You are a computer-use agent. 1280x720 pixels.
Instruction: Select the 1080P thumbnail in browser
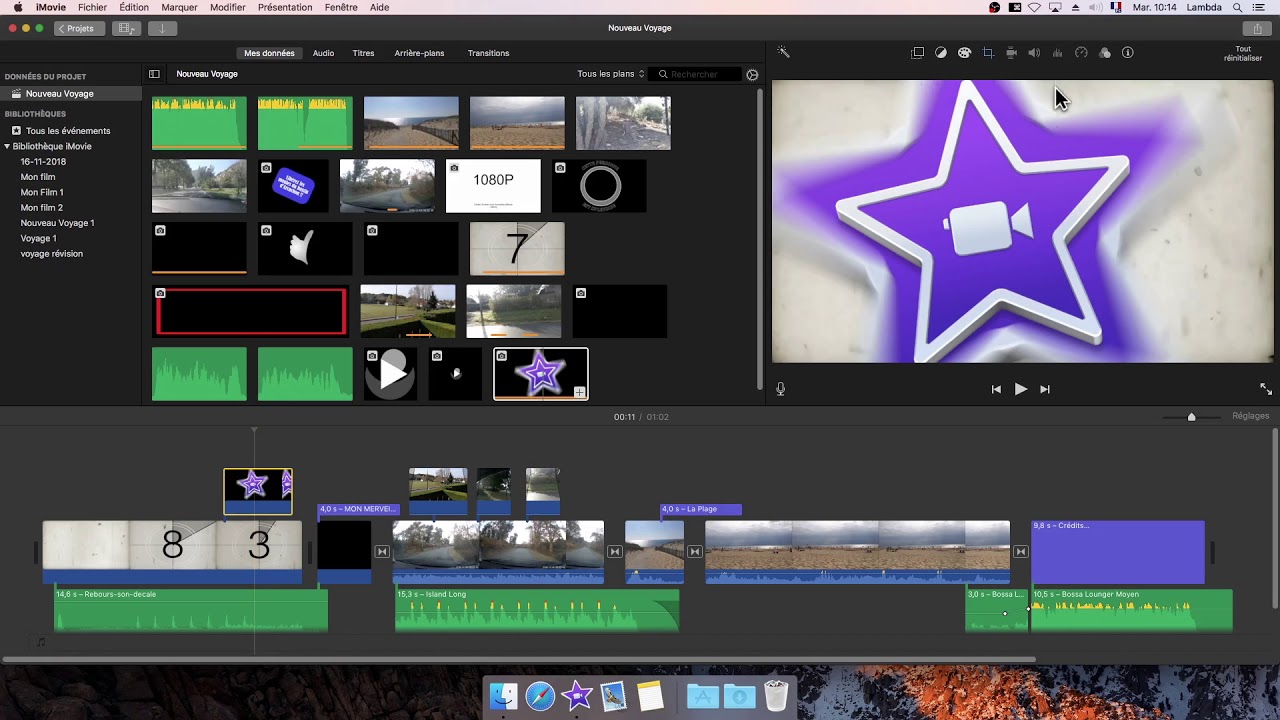click(x=493, y=186)
